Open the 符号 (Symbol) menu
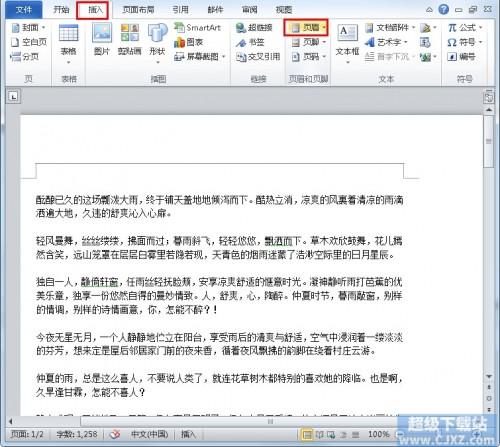The height and width of the screenshot is (447, 500). click(465, 42)
